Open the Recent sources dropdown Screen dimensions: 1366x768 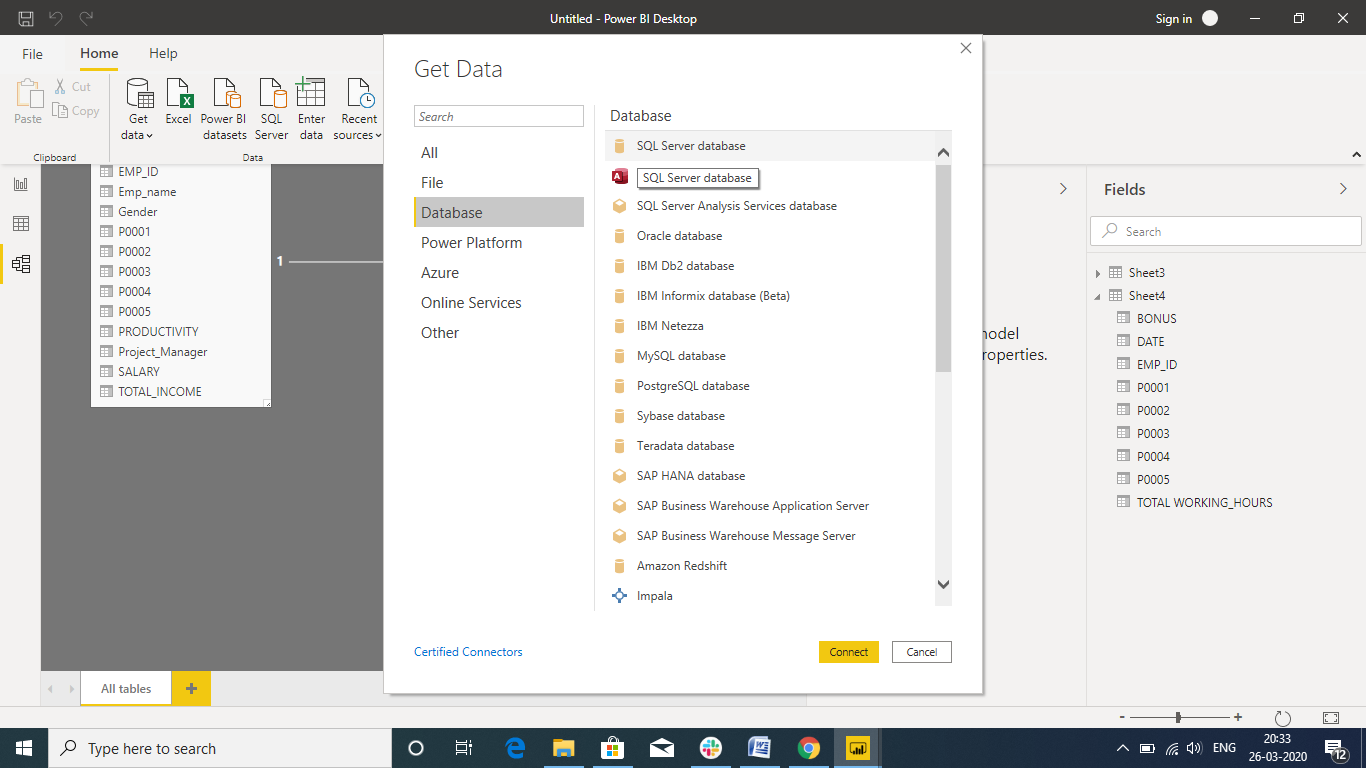tap(358, 110)
